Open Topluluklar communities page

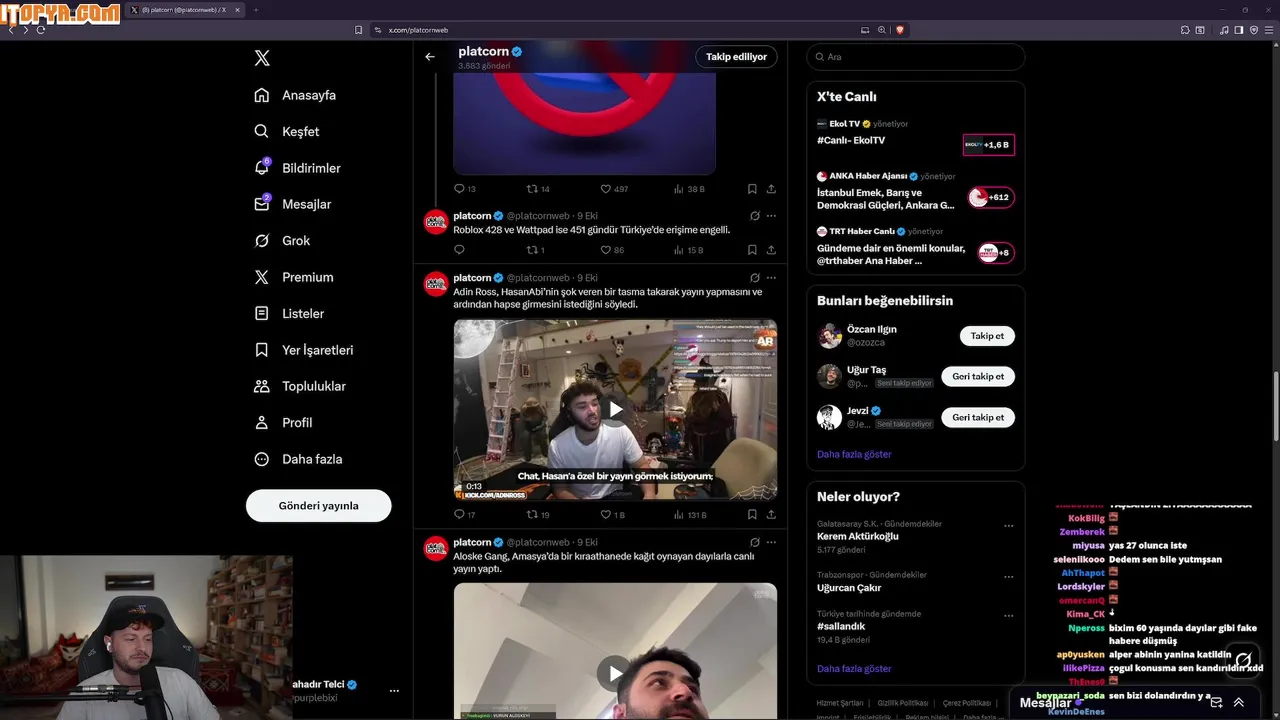coord(300,386)
